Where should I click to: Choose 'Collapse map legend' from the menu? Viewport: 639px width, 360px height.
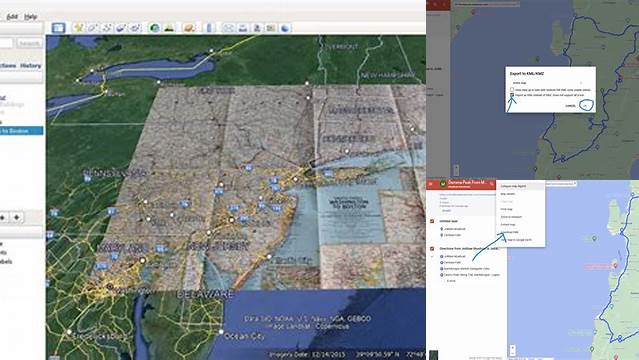click(513, 186)
